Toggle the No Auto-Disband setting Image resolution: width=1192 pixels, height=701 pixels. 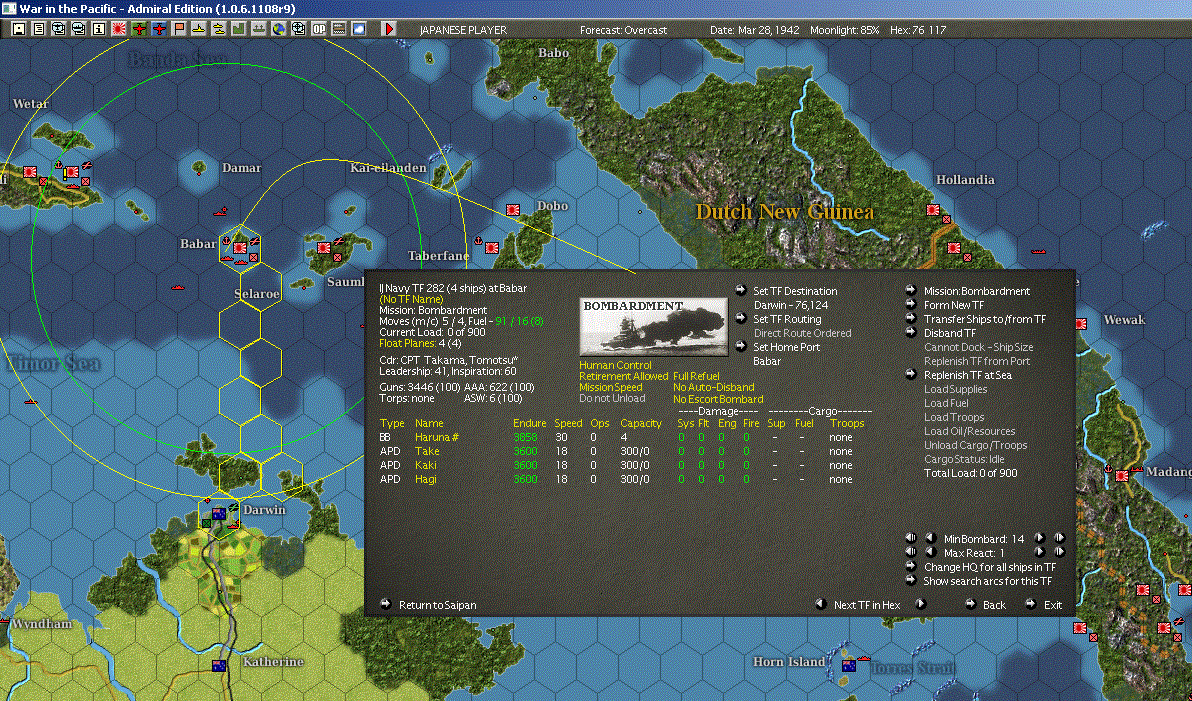(713, 387)
